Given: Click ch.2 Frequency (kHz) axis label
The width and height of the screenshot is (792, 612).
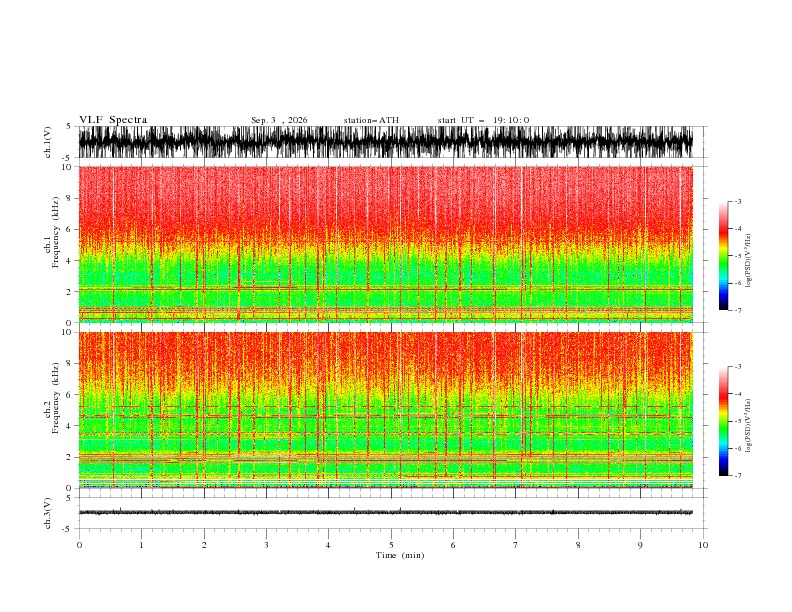Looking at the screenshot, I should point(52,410).
